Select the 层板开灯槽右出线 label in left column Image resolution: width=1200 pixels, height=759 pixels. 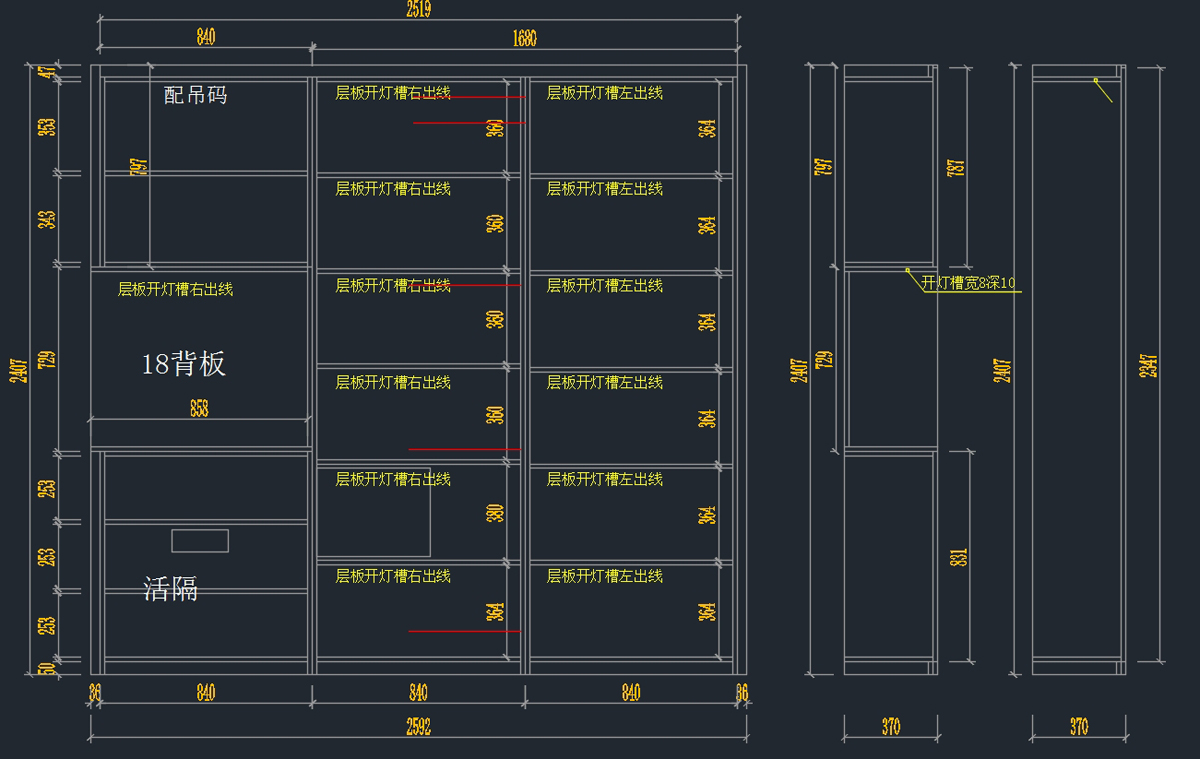[x=175, y=289]
